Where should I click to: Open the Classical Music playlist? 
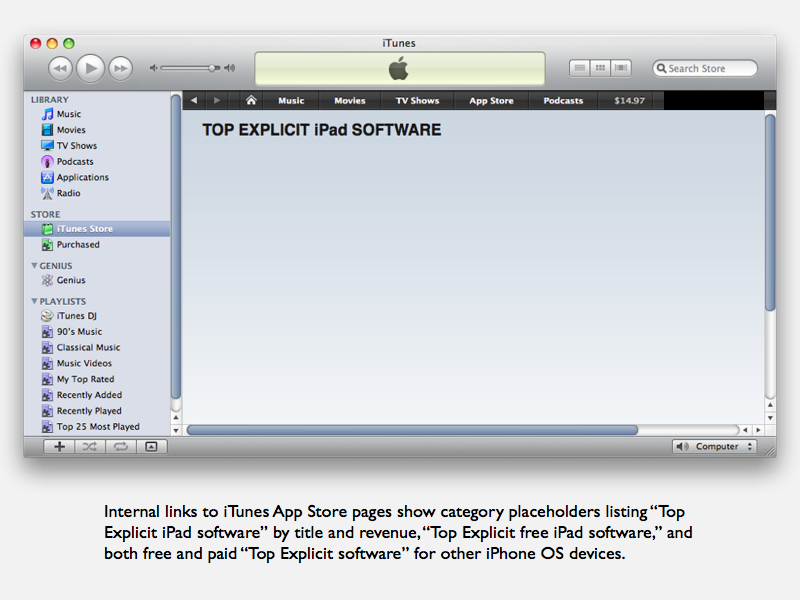click(97, 347)
